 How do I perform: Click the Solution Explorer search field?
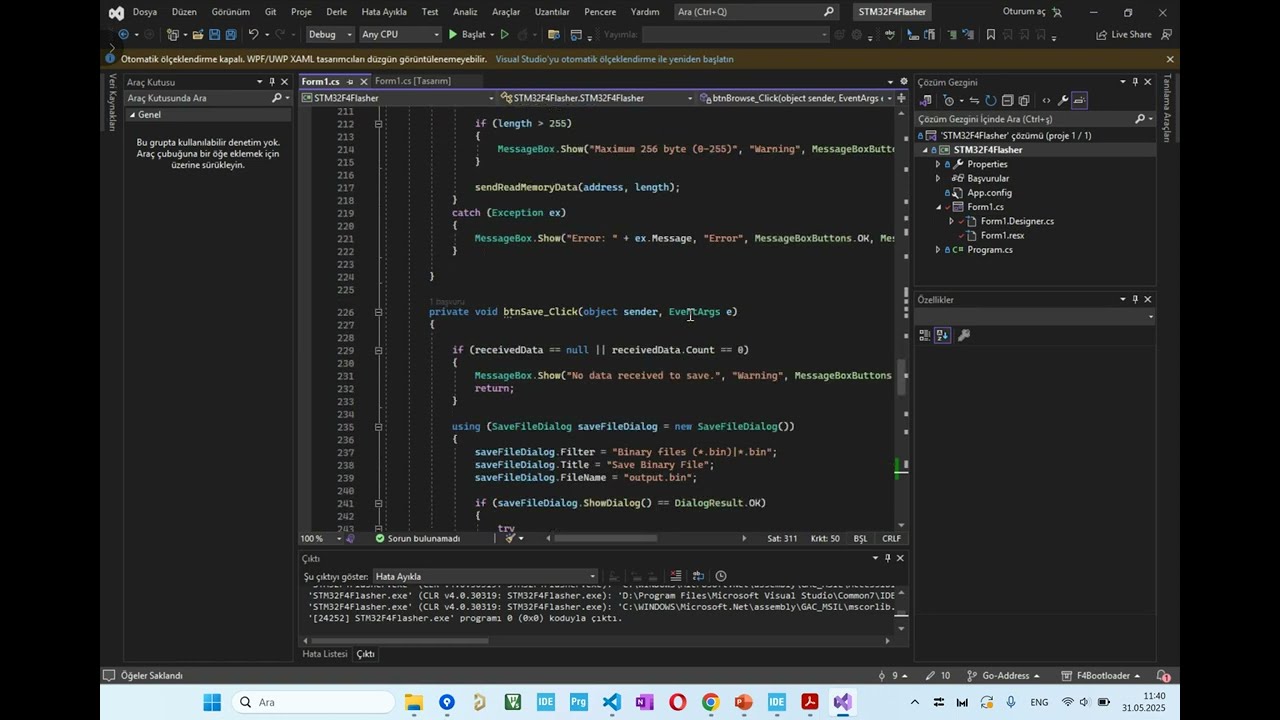(x=1035, y=119)
